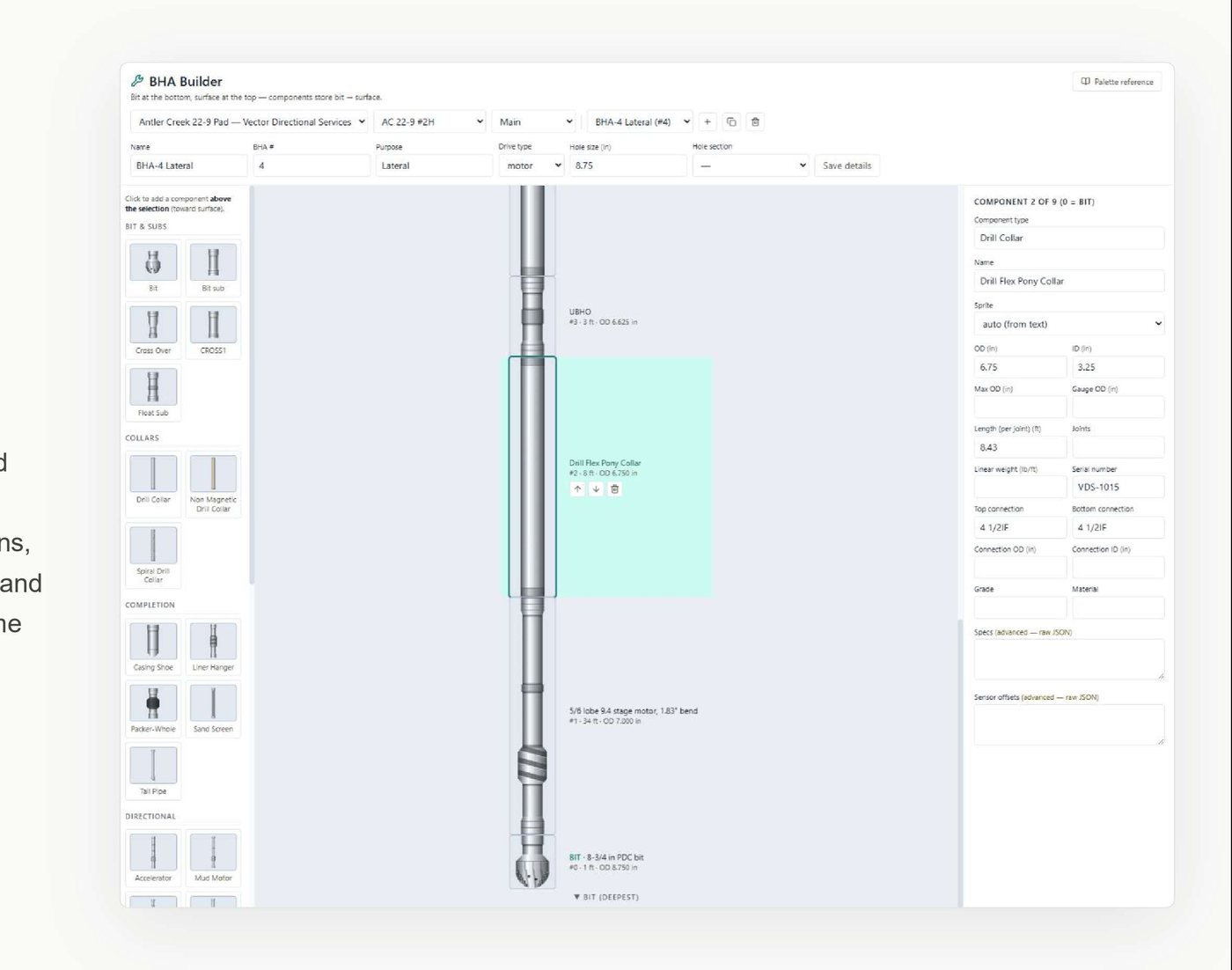The image size is (1232, 970).
Task: Click the Connection OD field
Action: click(x=1020, y=567)
